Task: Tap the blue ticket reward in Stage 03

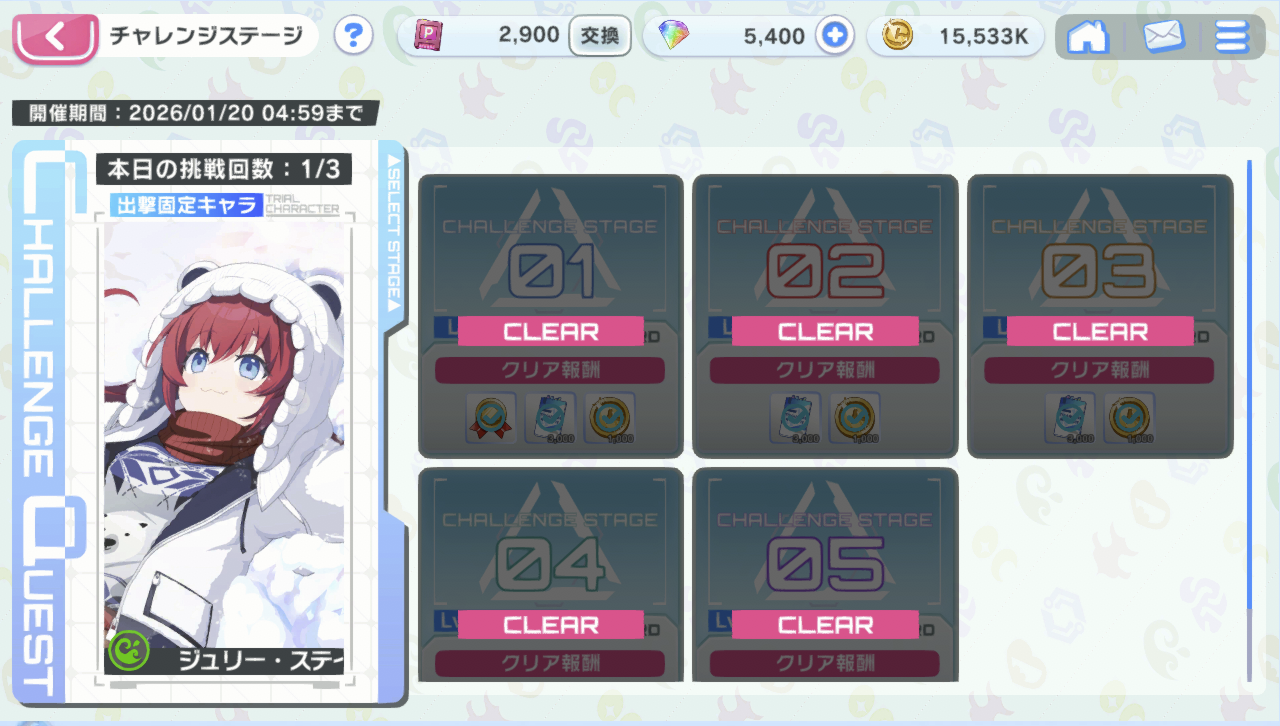Action: coord(1071,418)
